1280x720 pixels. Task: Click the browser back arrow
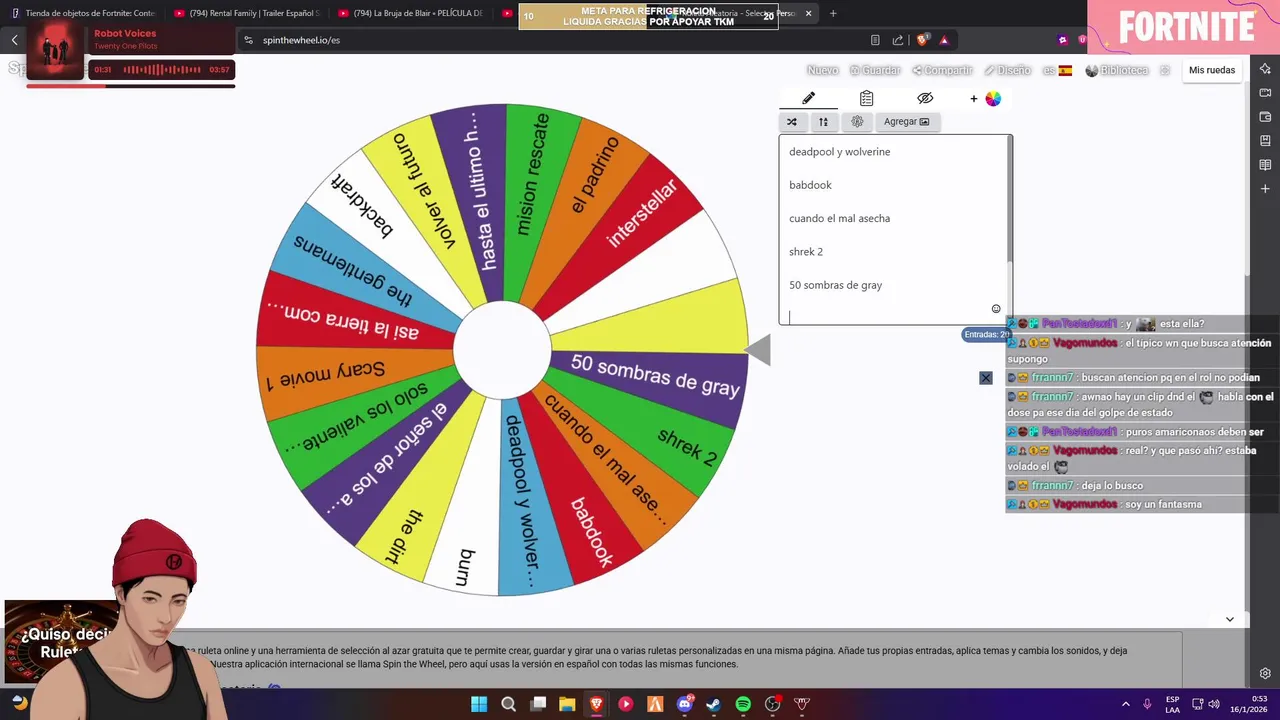[14, 40]
